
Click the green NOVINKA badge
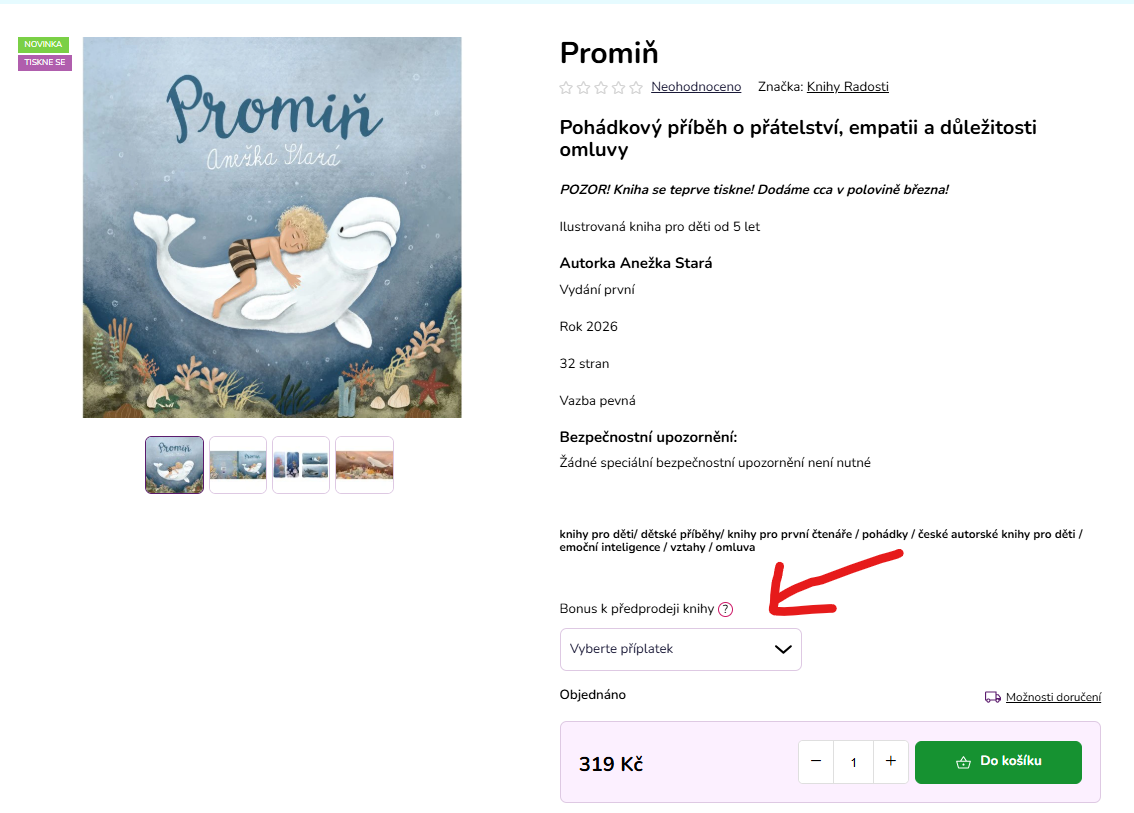point(43,45)
